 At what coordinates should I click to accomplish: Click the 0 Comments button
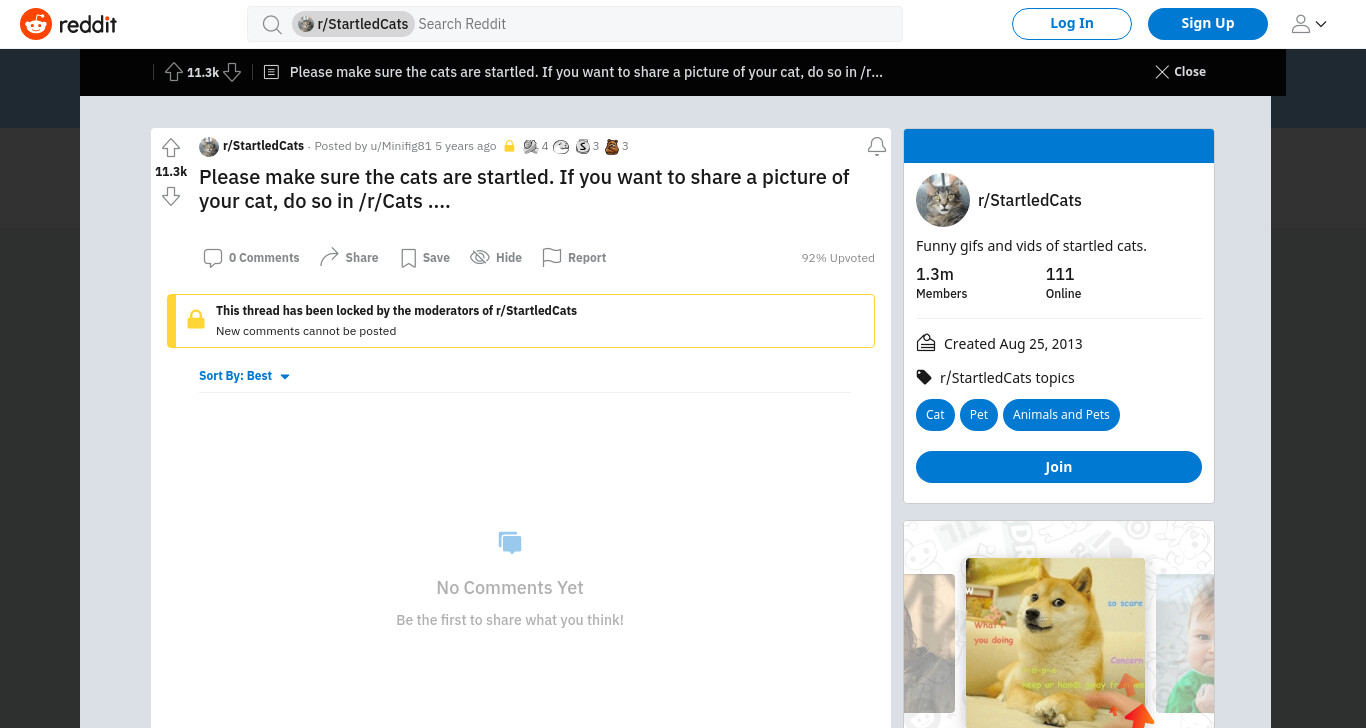(252, 258)
